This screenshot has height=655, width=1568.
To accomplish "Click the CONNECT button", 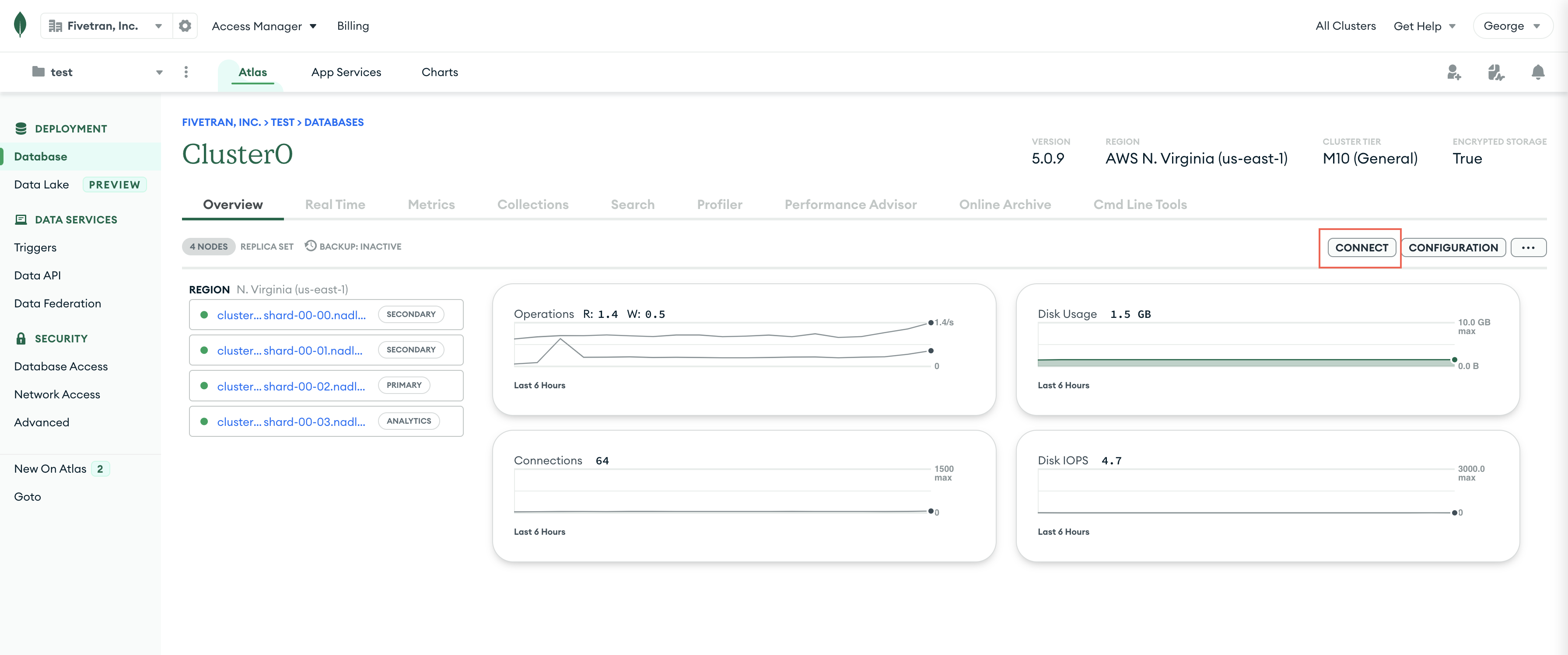I will [x=1361, y=246].
